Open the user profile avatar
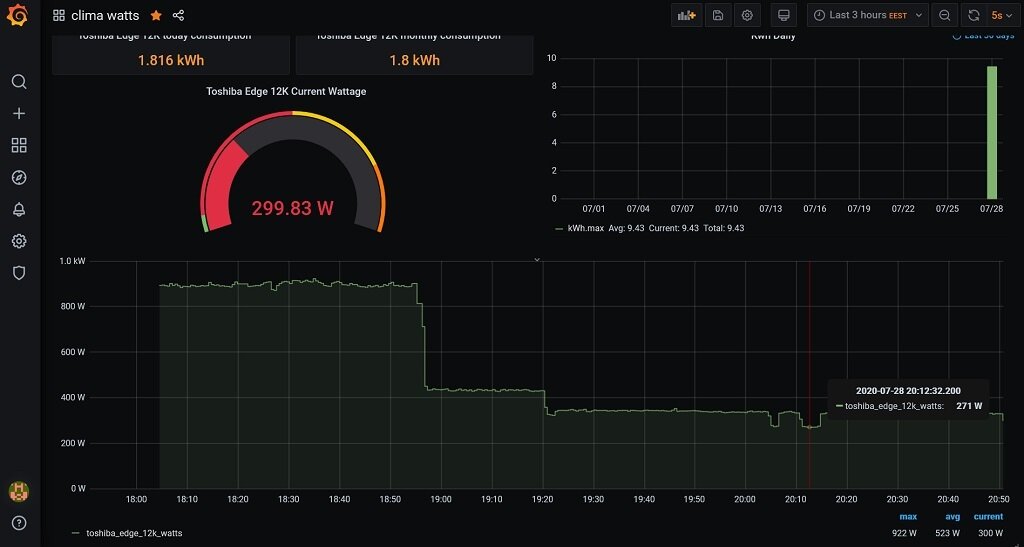Image resolution: width=1024 pixels, height=547 pixels. (x=19, y=491)
